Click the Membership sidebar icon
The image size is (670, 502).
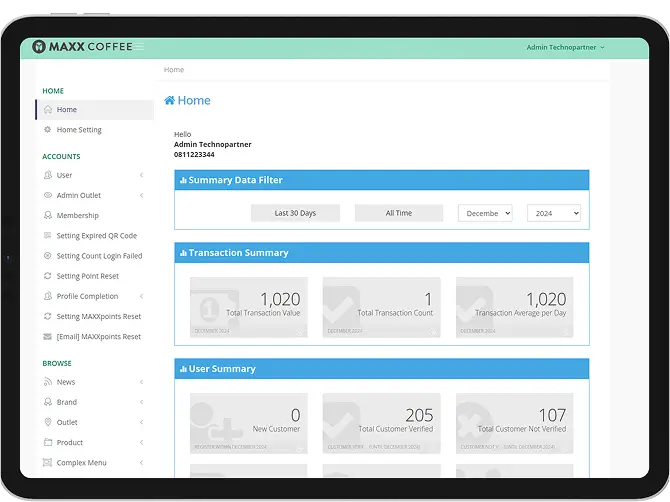[x=48, y=216]
